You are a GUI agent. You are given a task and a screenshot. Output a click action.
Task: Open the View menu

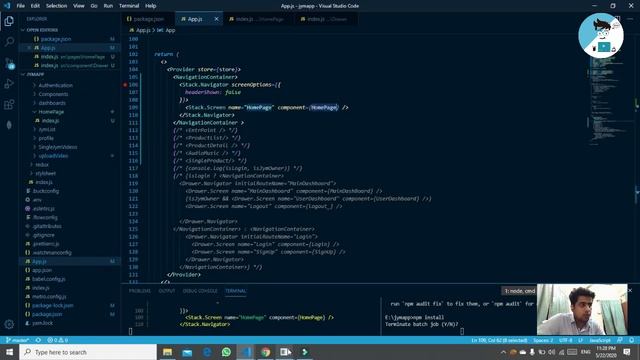(78, 6)
